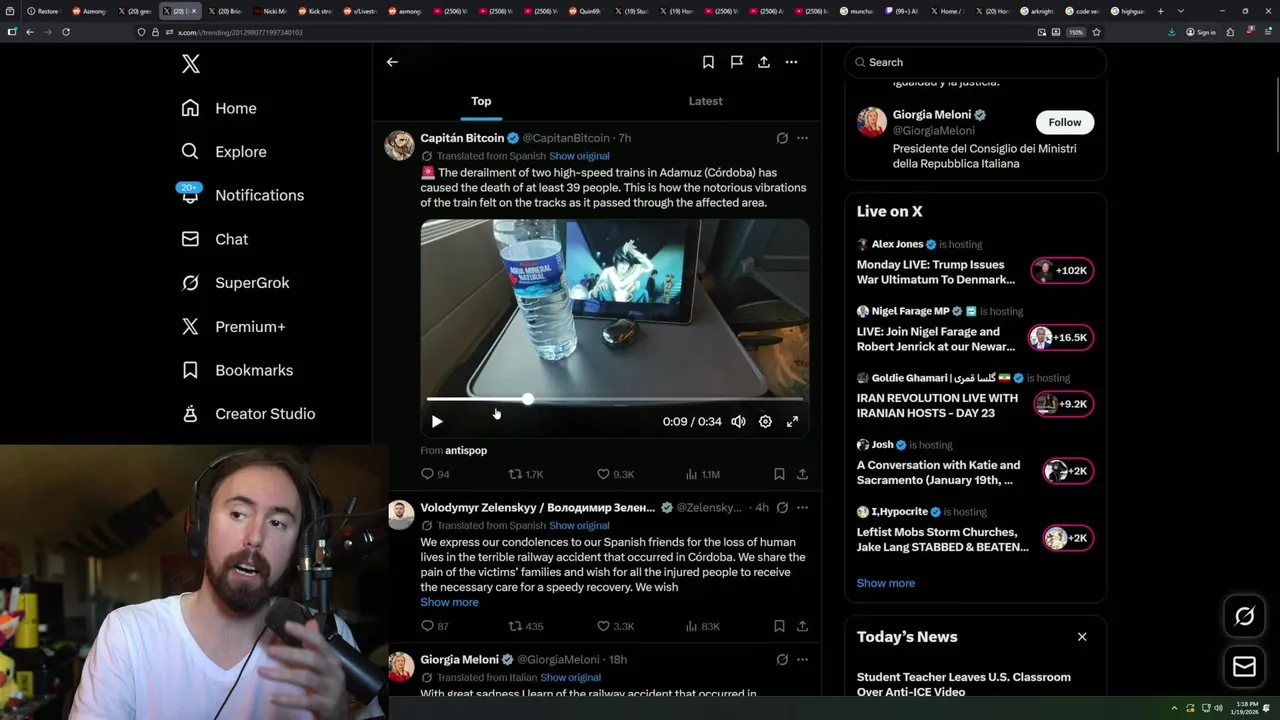The height and width of the screenshot is (720, 1280).
Task: Open floating Grok button
Action: point(1244,617)
